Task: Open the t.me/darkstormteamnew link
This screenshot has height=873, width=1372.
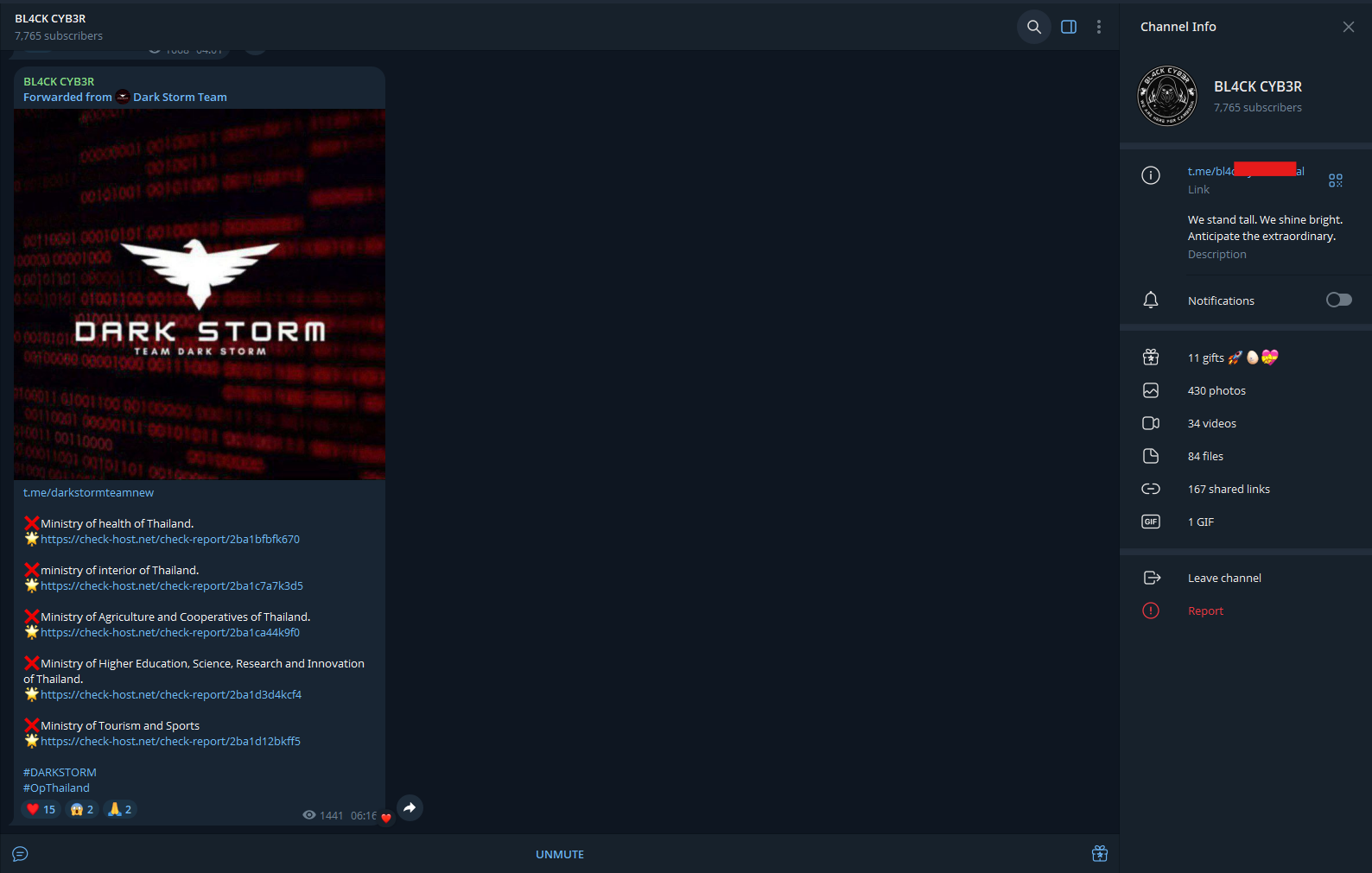Action: [x=88, y=493]
